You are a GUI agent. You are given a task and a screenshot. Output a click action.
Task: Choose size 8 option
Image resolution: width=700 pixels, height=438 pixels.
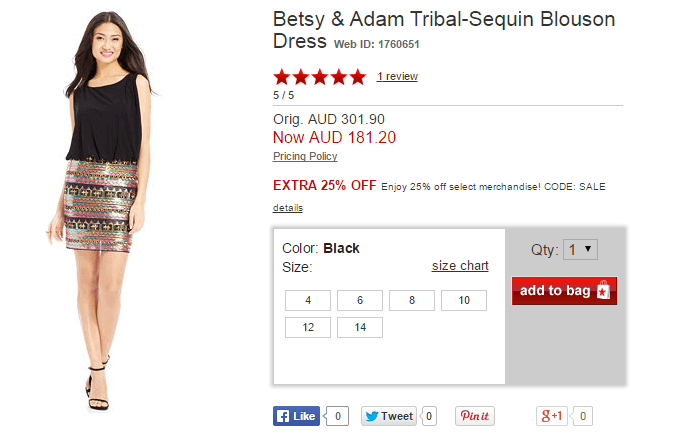click(412, 300)
